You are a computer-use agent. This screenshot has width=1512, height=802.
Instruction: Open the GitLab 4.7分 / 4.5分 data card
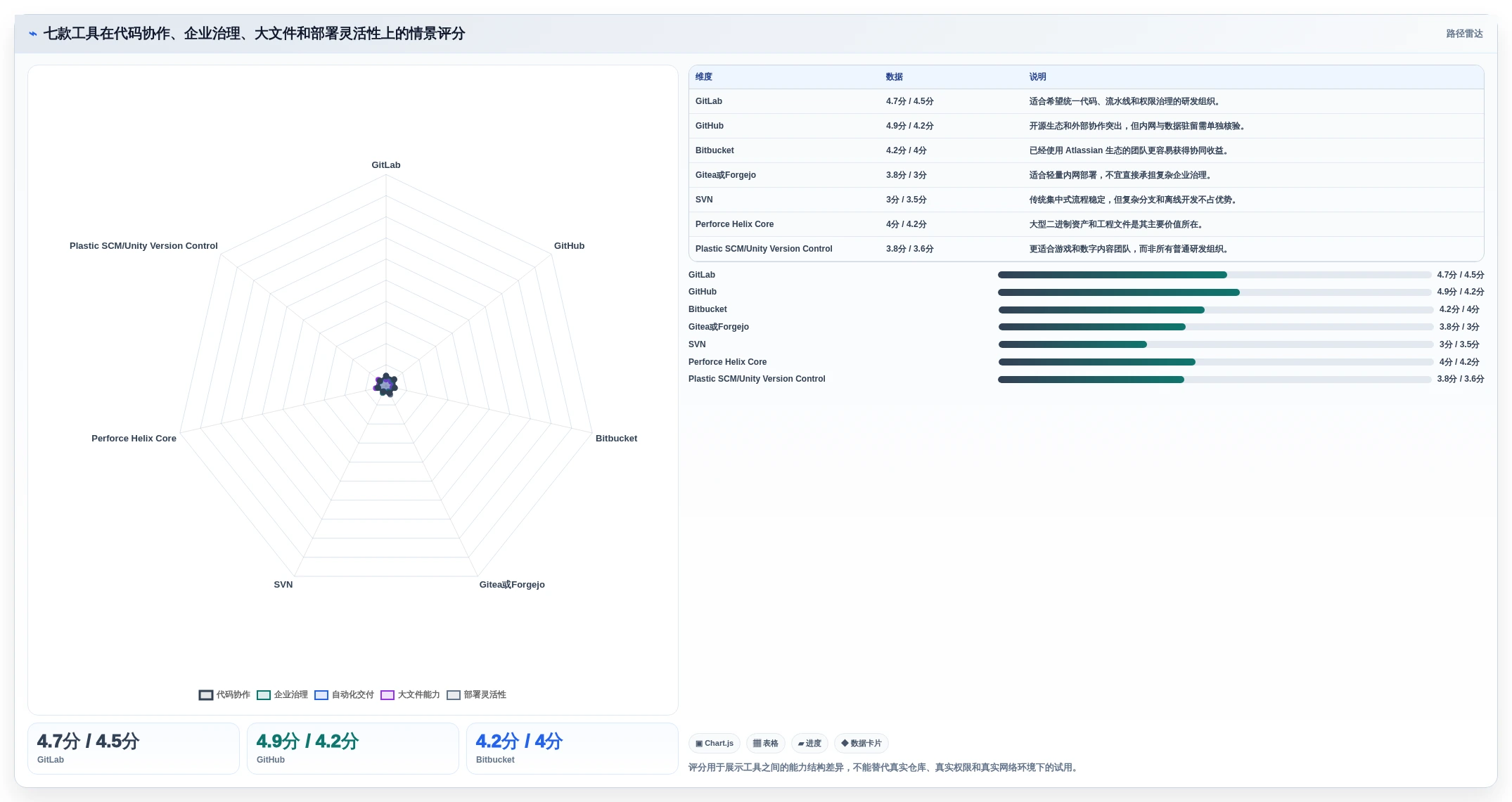click(134, 749)
